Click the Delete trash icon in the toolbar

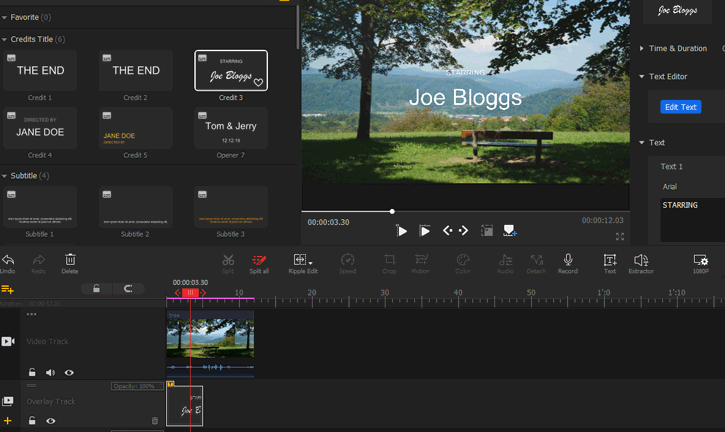(70, 260)
